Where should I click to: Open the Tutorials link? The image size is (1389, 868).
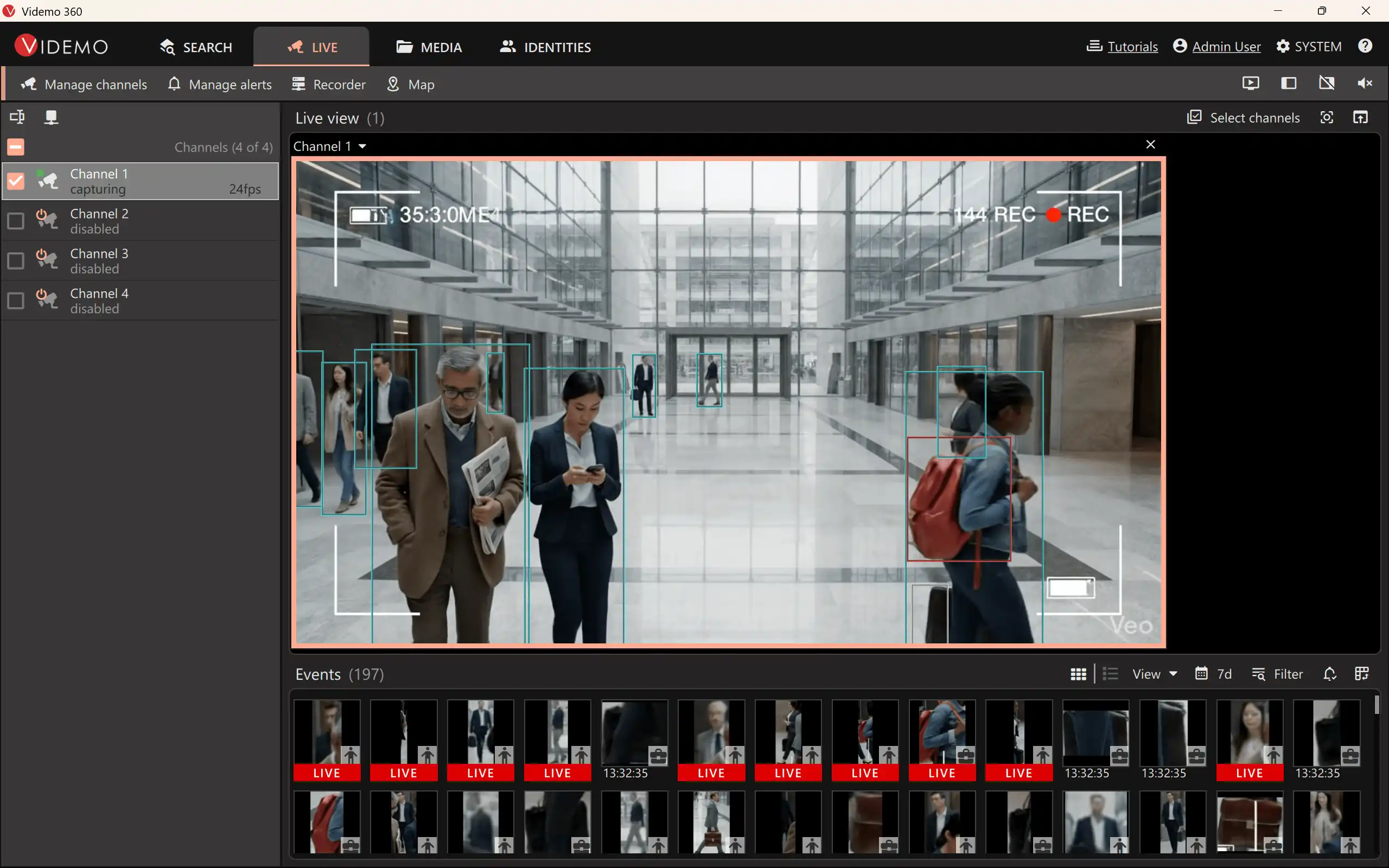(x=1122, y=47)
